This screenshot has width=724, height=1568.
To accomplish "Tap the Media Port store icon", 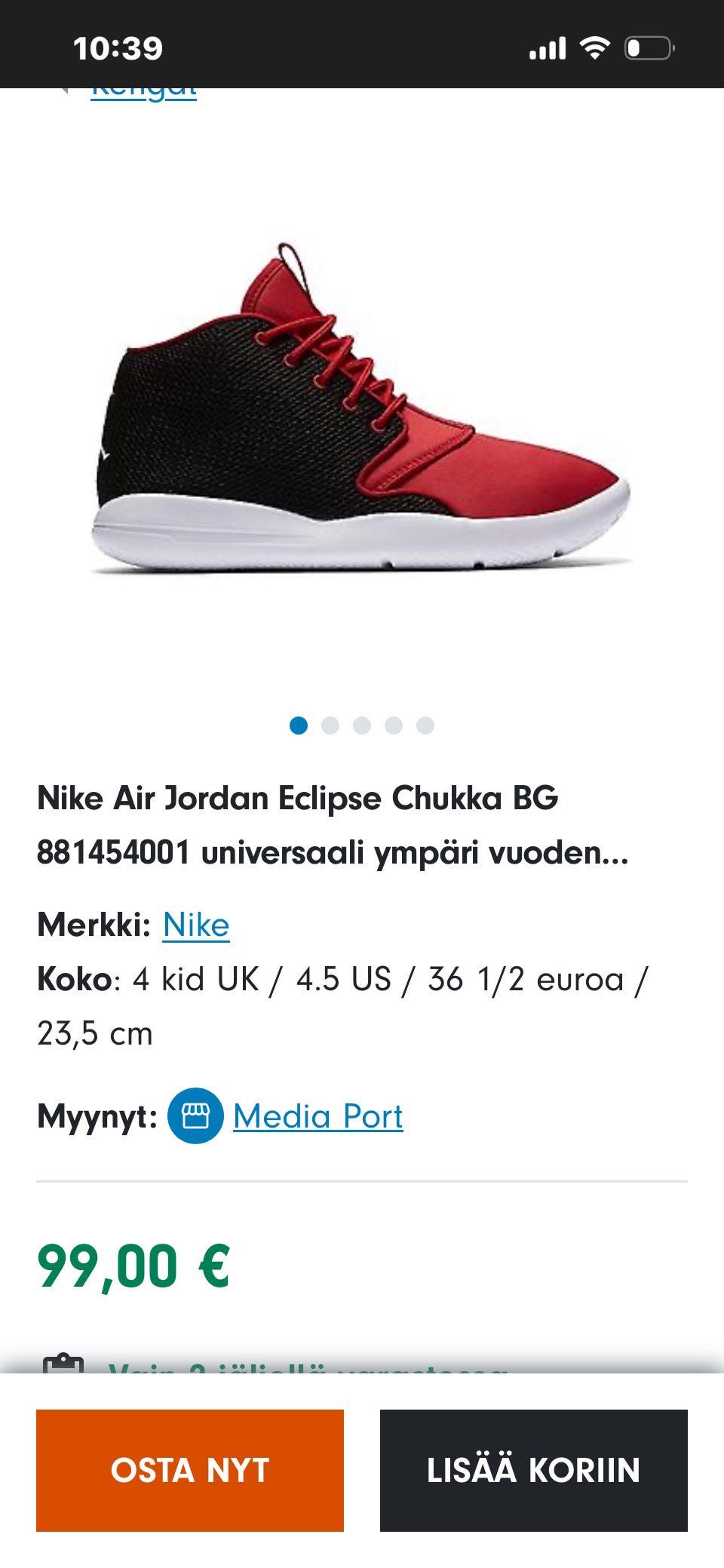I will pos(195,1115).
